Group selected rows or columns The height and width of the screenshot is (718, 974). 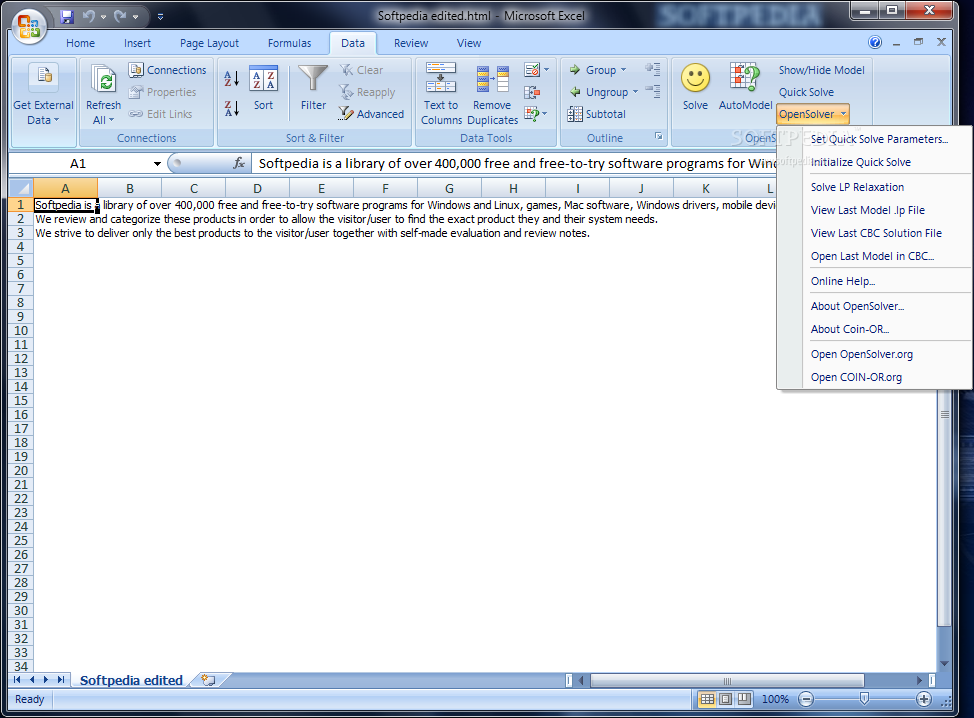pos(593,70)
